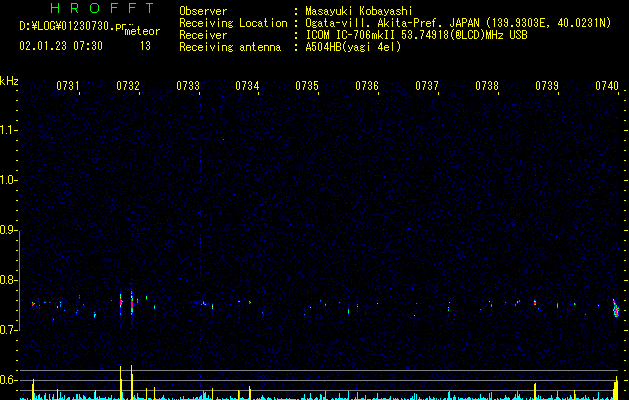This screenshot has height=400, width=629.
Task: Click the 'meteor' label
Action: (142, 31)
